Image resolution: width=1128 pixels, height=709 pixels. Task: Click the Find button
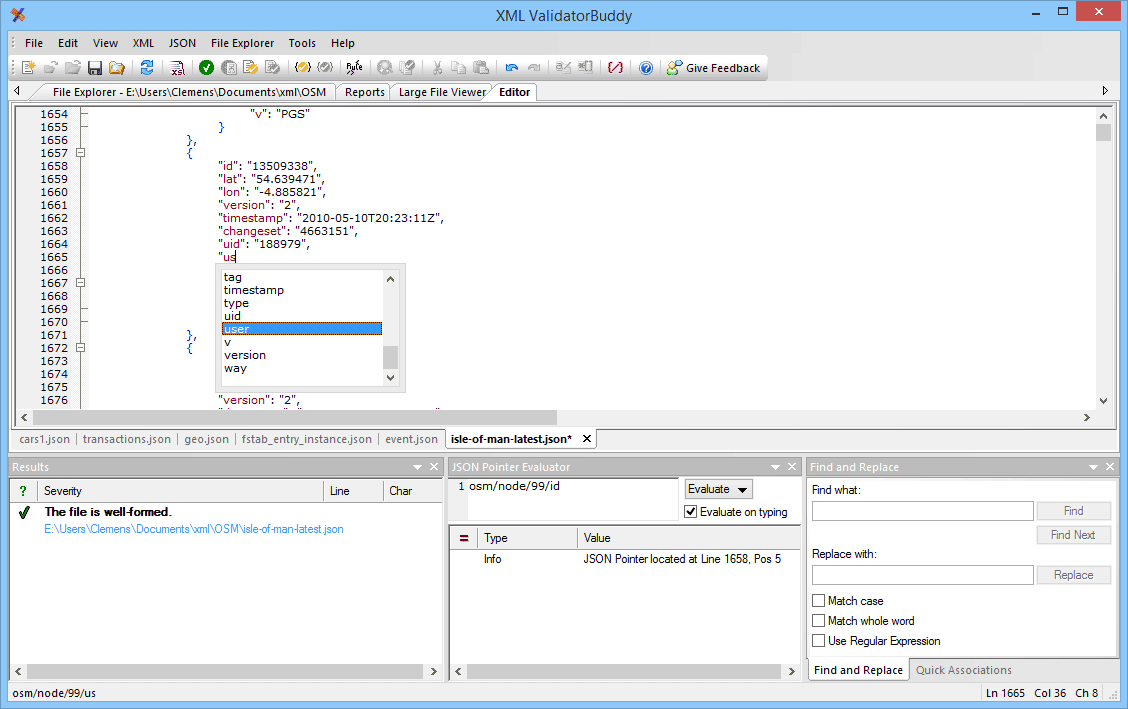coord(1073,511)
